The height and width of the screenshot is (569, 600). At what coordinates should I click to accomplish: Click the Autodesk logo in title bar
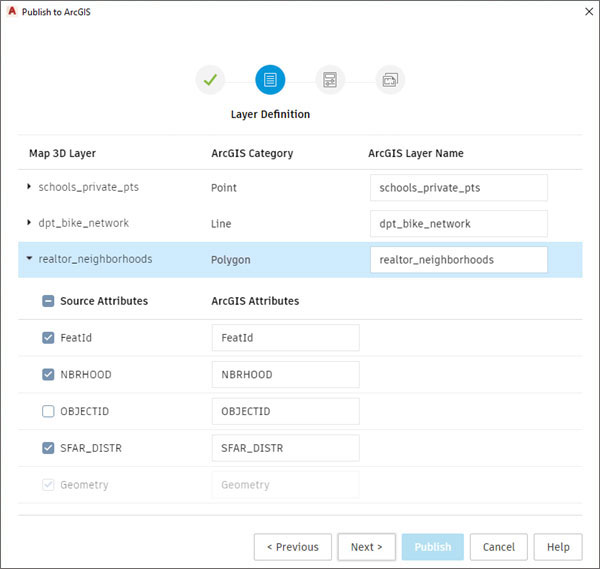pyautogui.click(x=11, y=11)
